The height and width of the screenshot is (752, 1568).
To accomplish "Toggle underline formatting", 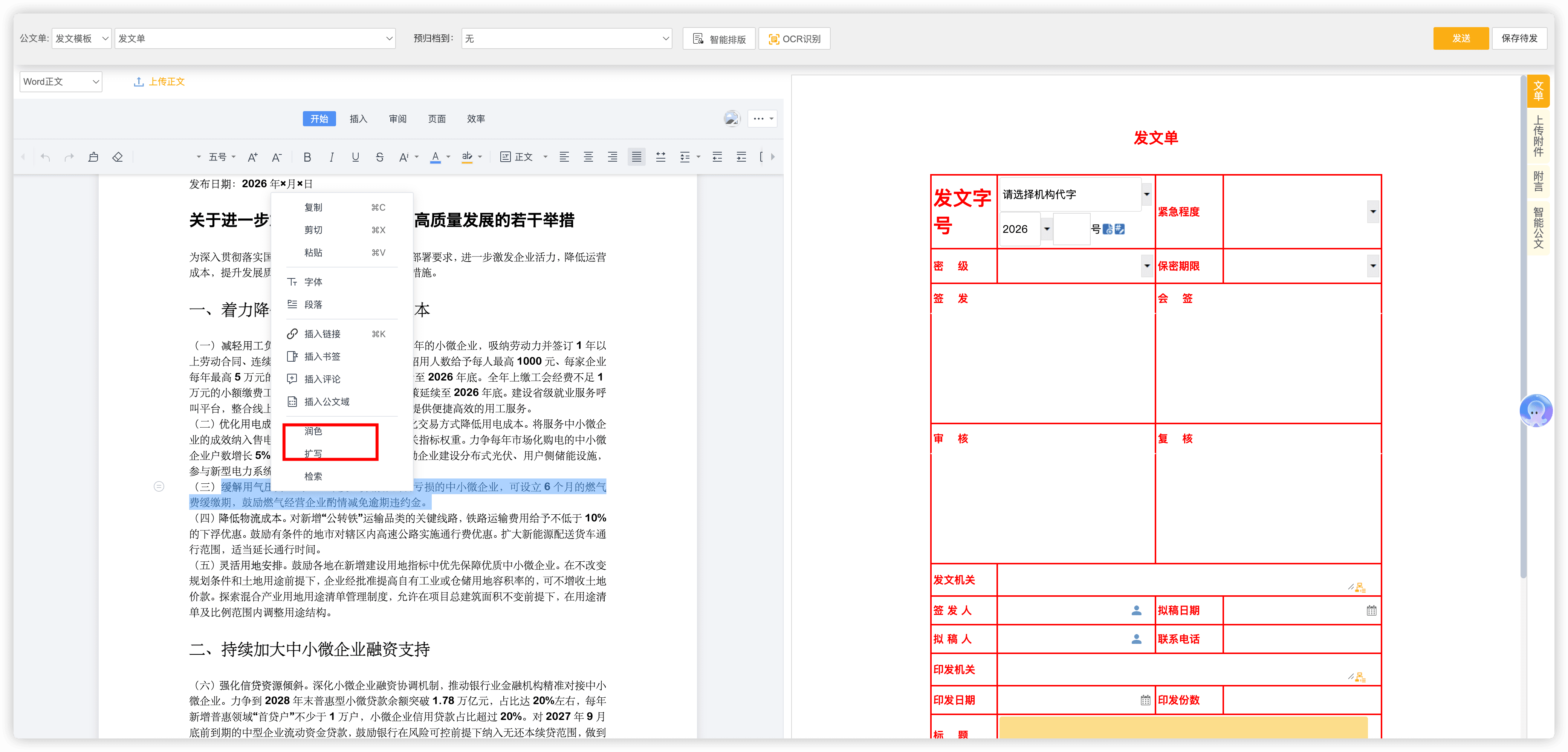I will tap(356, 157).
